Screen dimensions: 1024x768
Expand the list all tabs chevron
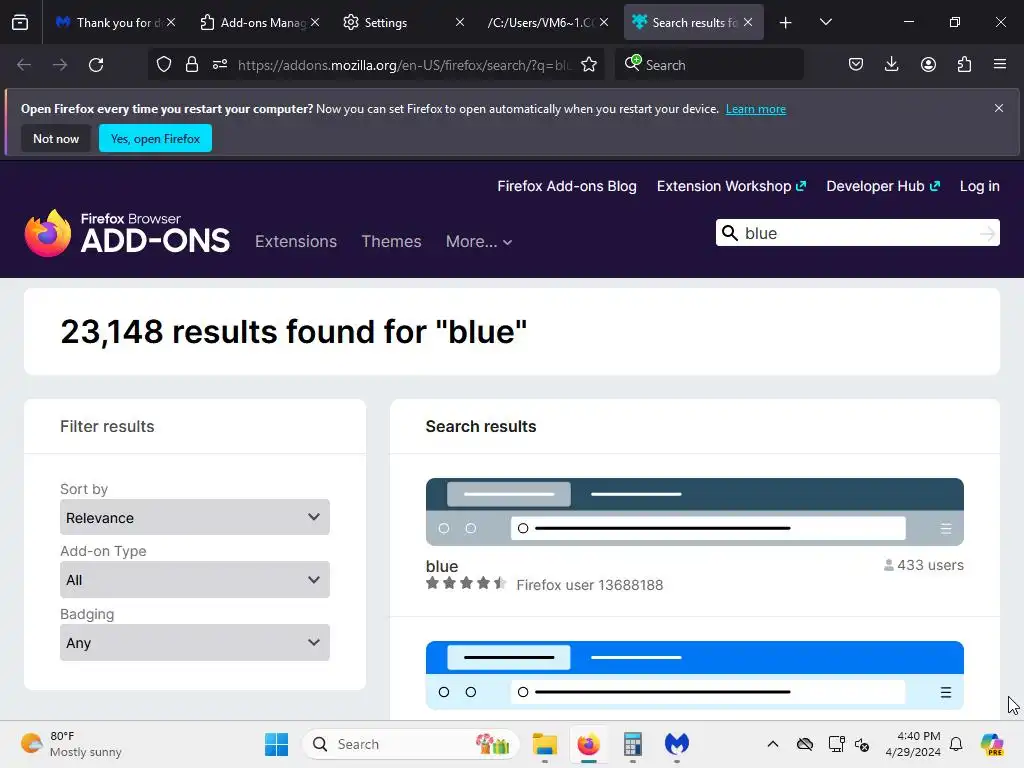[825, 23]
